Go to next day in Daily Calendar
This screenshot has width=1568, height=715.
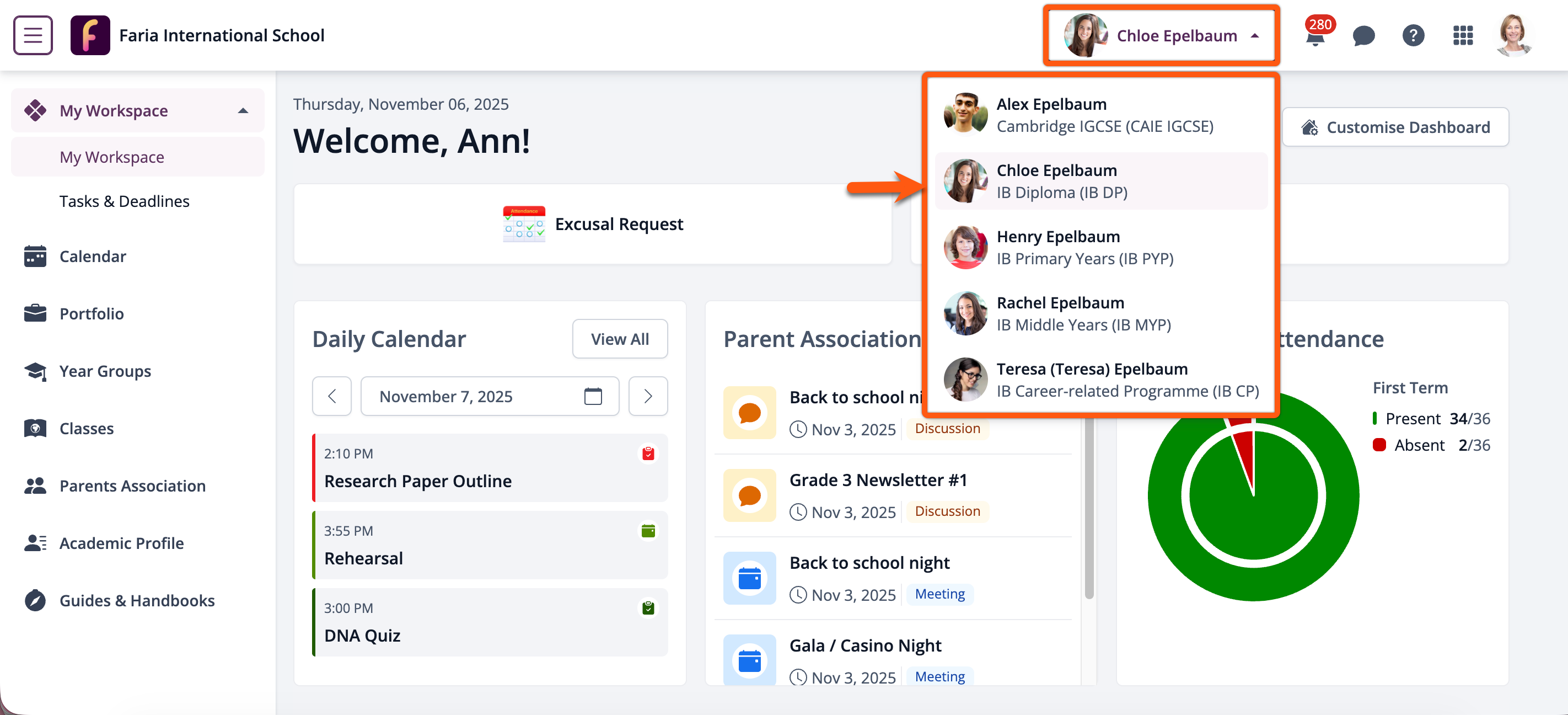tap(648, 397)
